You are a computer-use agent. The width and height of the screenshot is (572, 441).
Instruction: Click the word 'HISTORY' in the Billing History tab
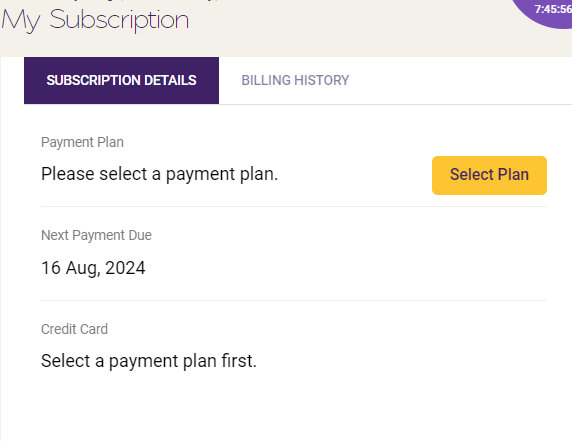(322, 80)
